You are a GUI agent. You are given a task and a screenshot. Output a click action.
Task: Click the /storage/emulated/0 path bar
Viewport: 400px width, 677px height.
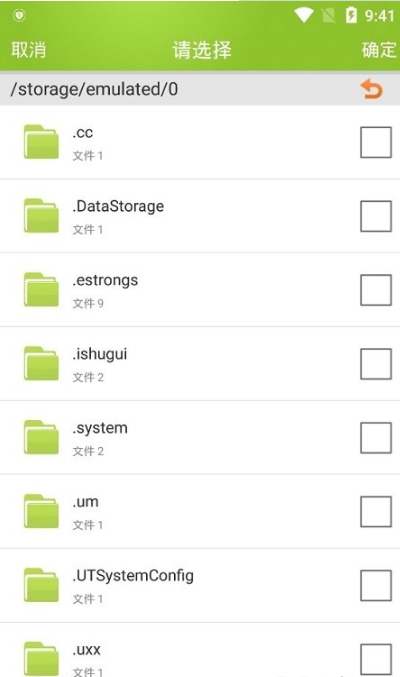200,89
